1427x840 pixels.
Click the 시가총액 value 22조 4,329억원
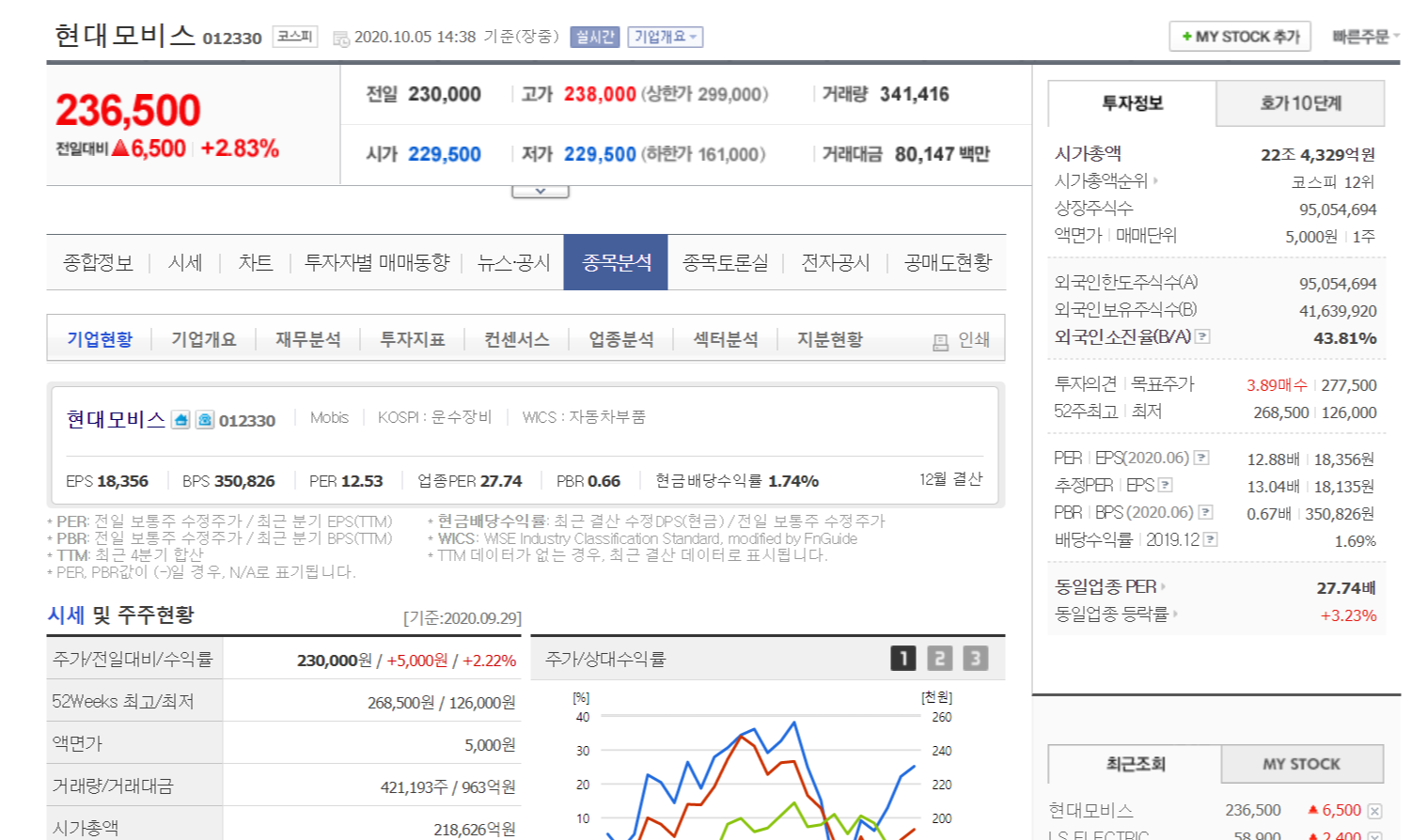click(x=1318, y=154)
